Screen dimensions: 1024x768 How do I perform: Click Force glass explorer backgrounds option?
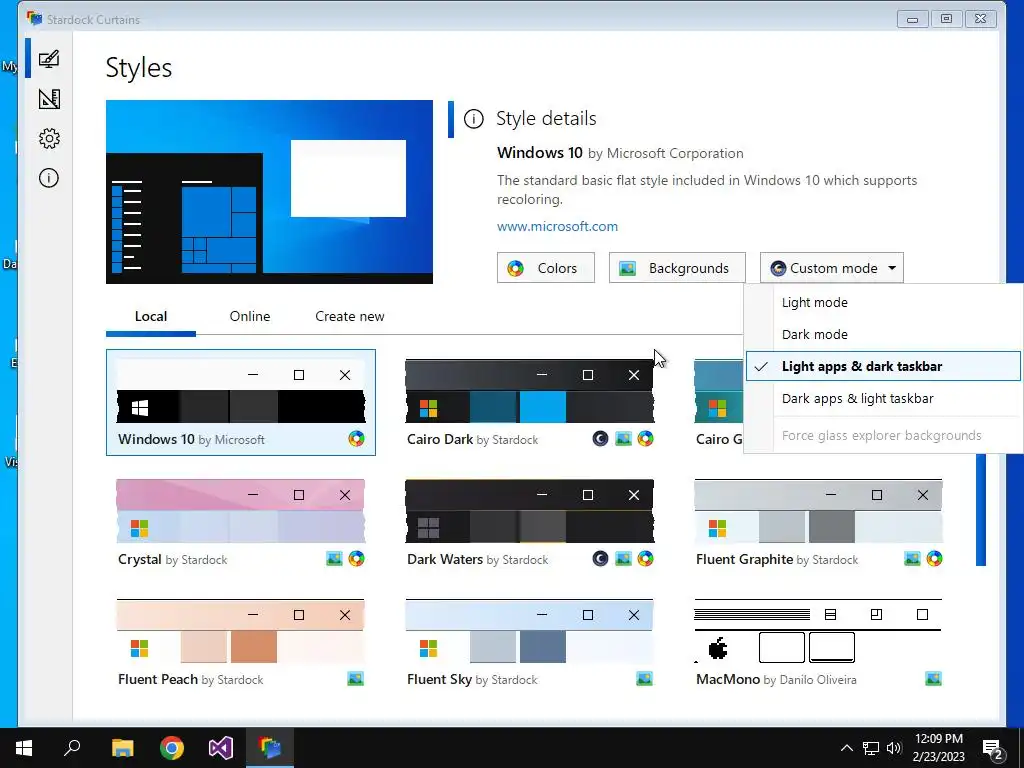883,436
